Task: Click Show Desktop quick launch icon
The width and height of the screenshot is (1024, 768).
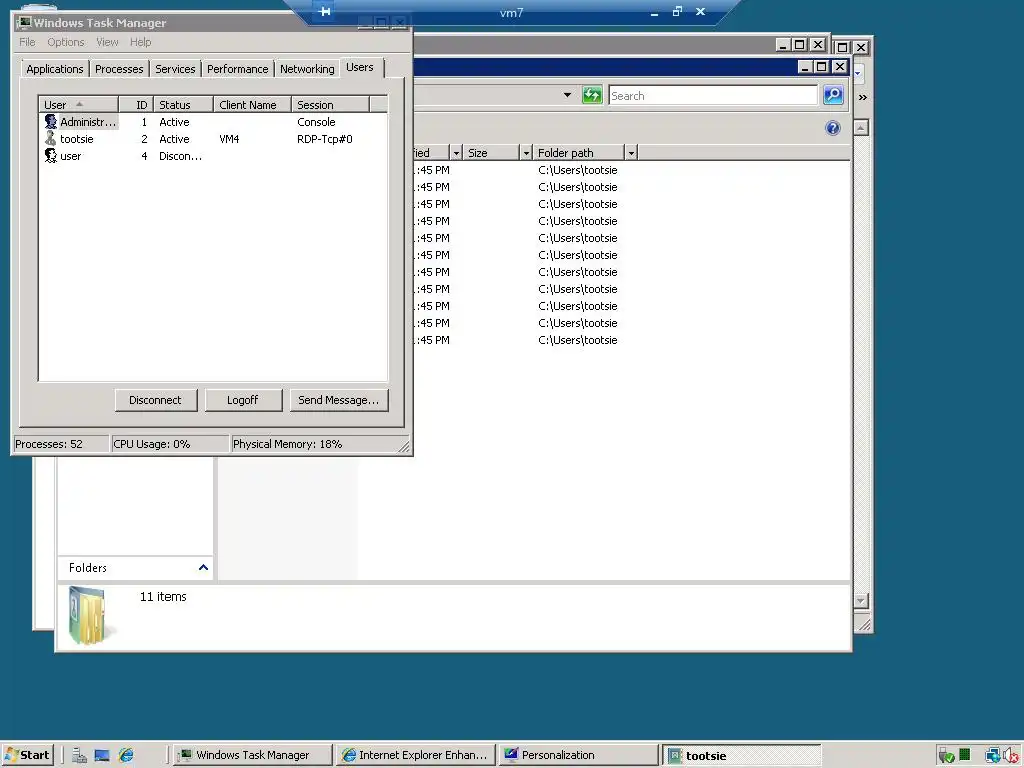Action: coord(102,756)
